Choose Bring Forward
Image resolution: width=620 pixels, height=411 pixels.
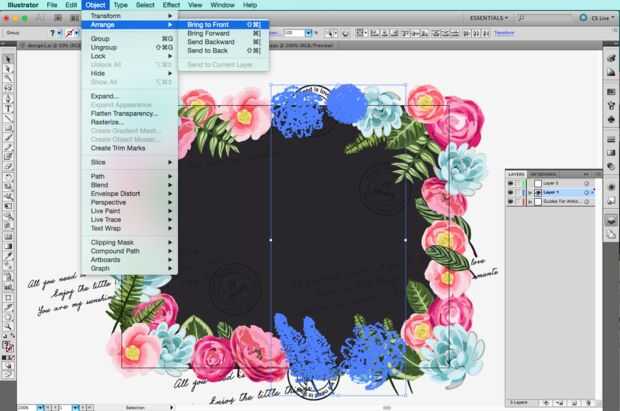click(x=224, y=33)
